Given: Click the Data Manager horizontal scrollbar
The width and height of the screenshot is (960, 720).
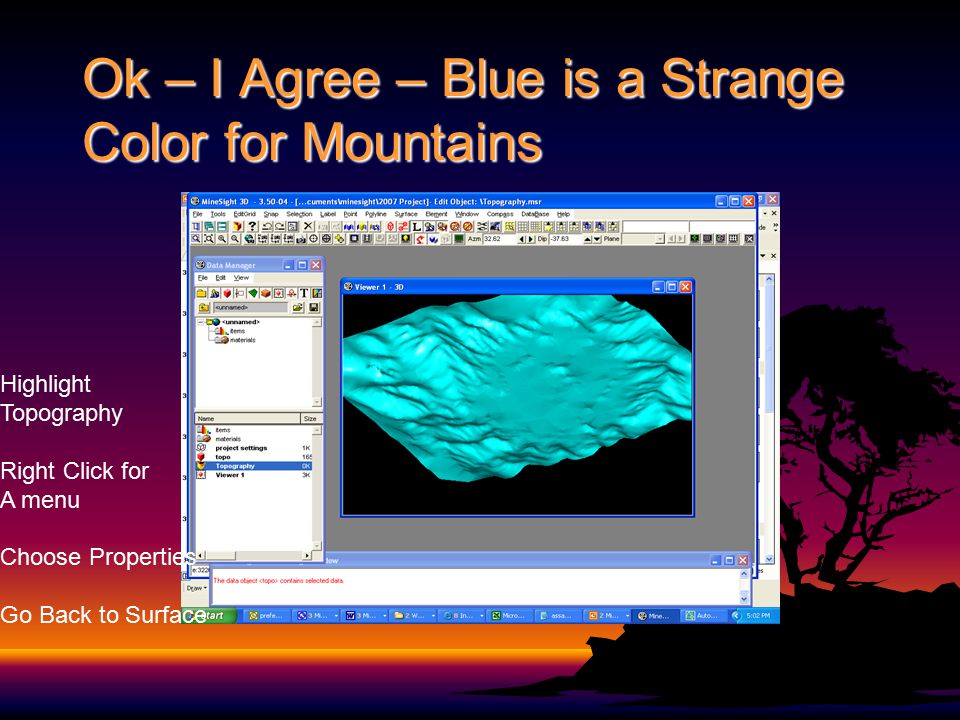Looking at the screenshot, I should pyautogui.click(x=253, y=555).
